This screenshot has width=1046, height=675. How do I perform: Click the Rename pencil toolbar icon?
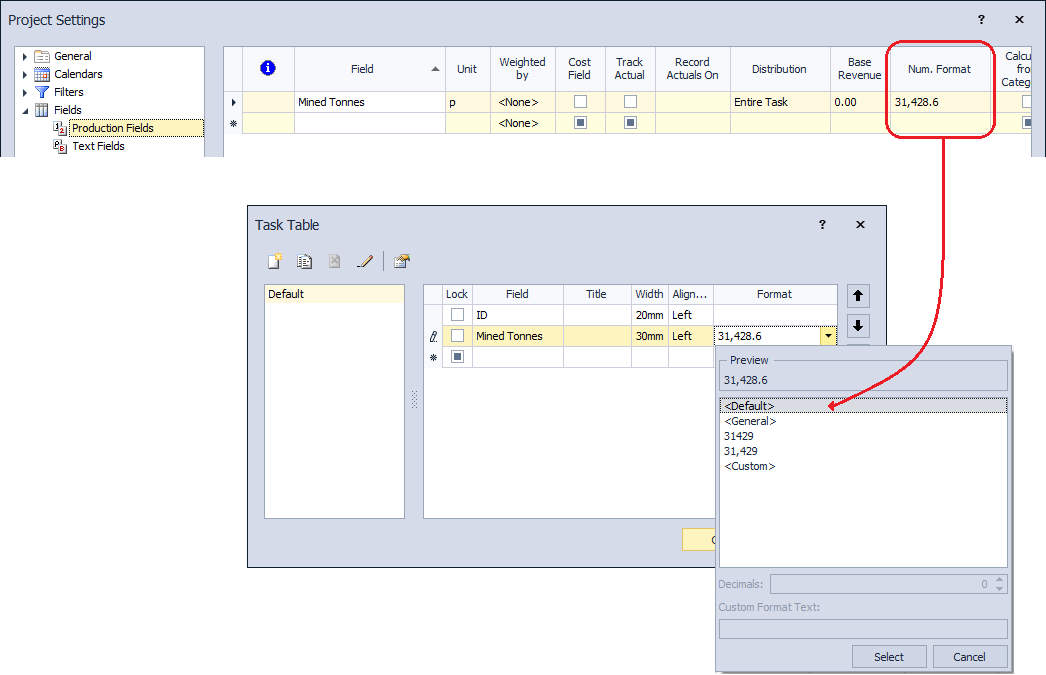pyautogui.click(x=365, y=261)
